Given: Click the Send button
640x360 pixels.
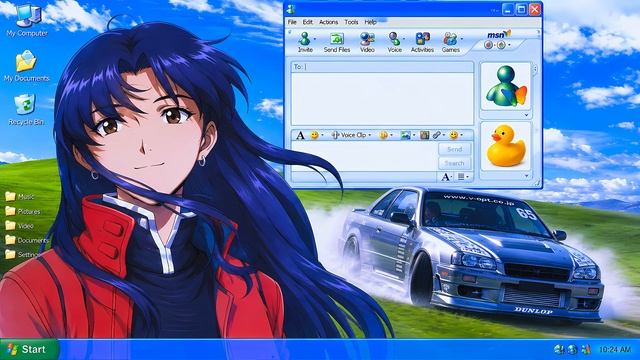Looking at the screenshot, I should coord(455,149).
